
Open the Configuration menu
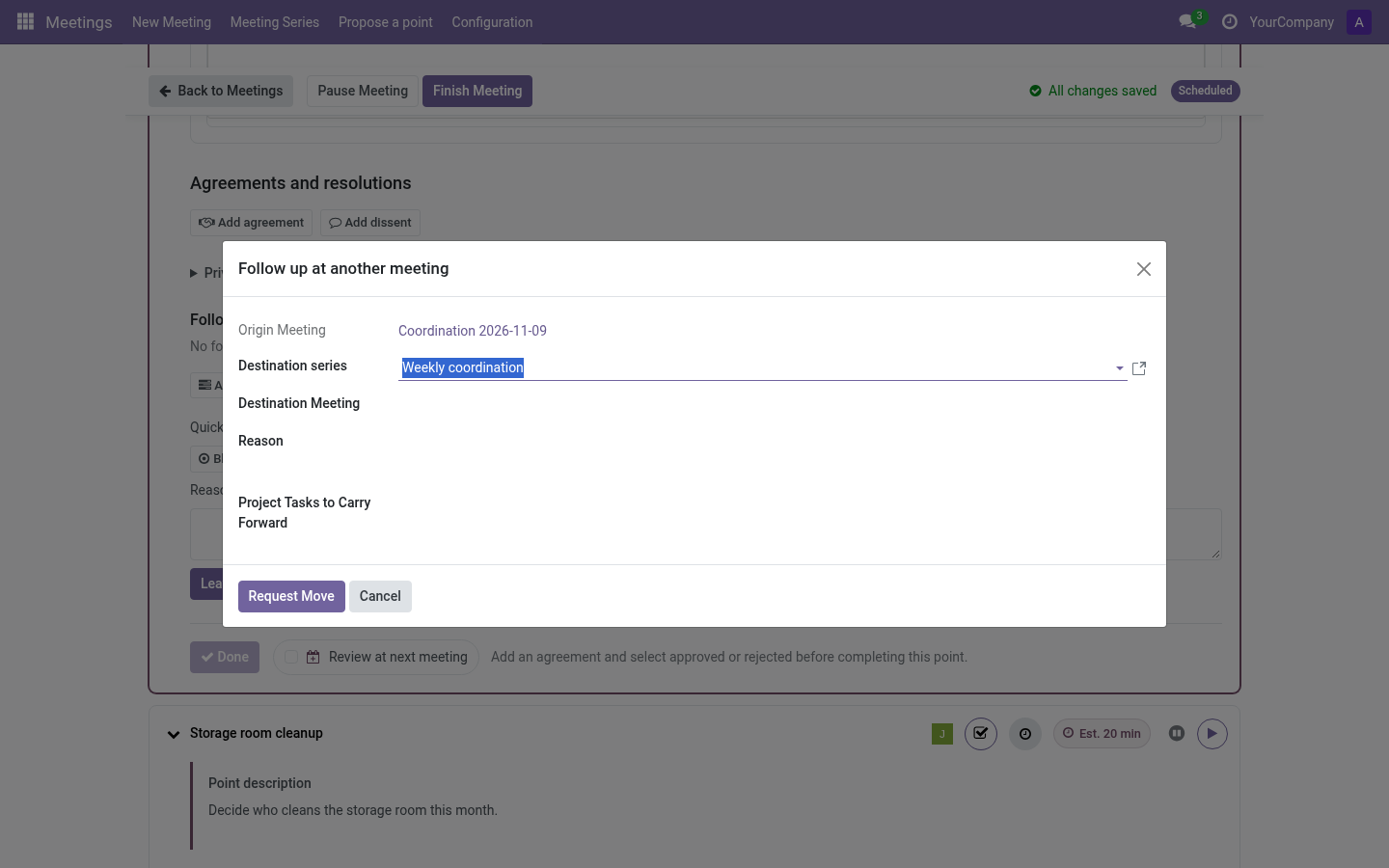[492, 22]
